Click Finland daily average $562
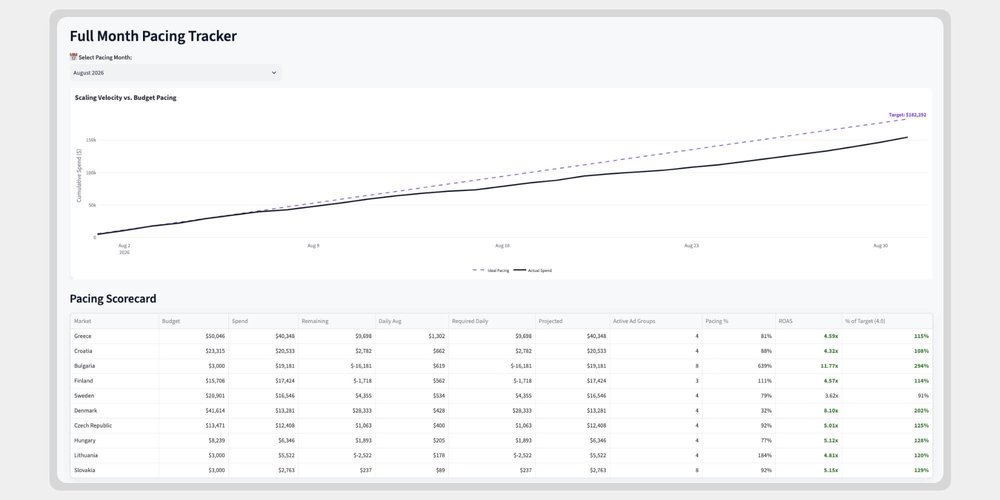The height and width of the screenshot is (500, 1000). [439, 381]
